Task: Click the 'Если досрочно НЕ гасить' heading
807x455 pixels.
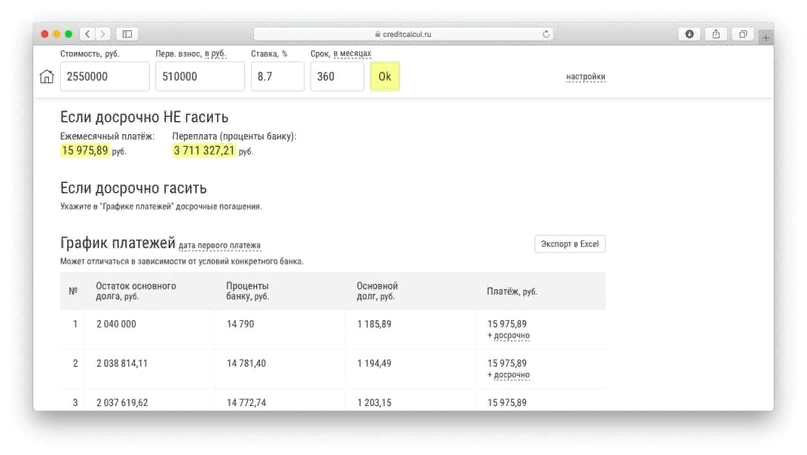Action: coord(144,117)
